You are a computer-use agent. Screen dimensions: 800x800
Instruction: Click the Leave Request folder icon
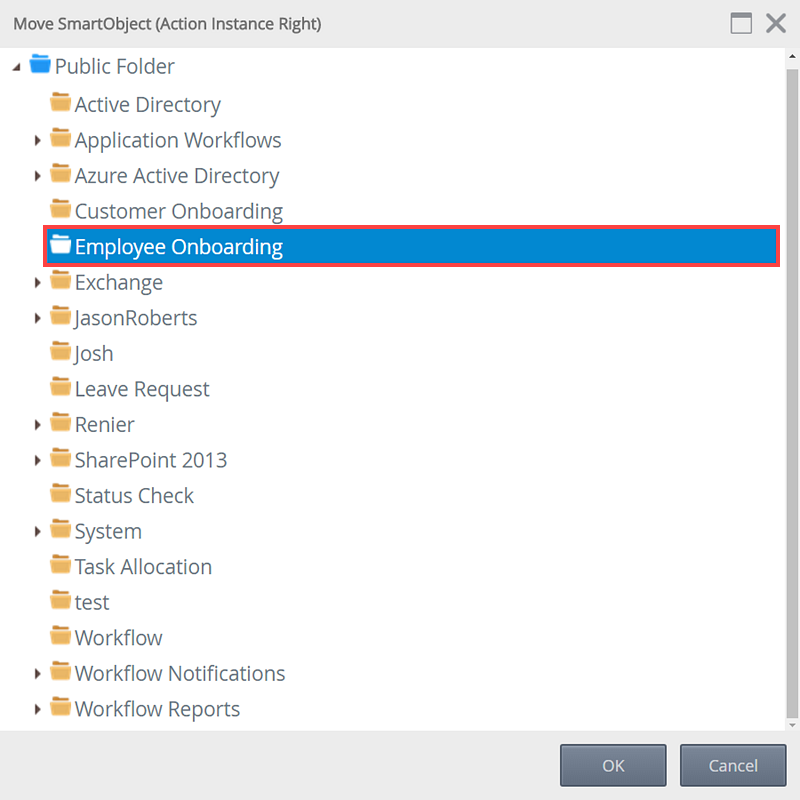[x=61, y=389]
